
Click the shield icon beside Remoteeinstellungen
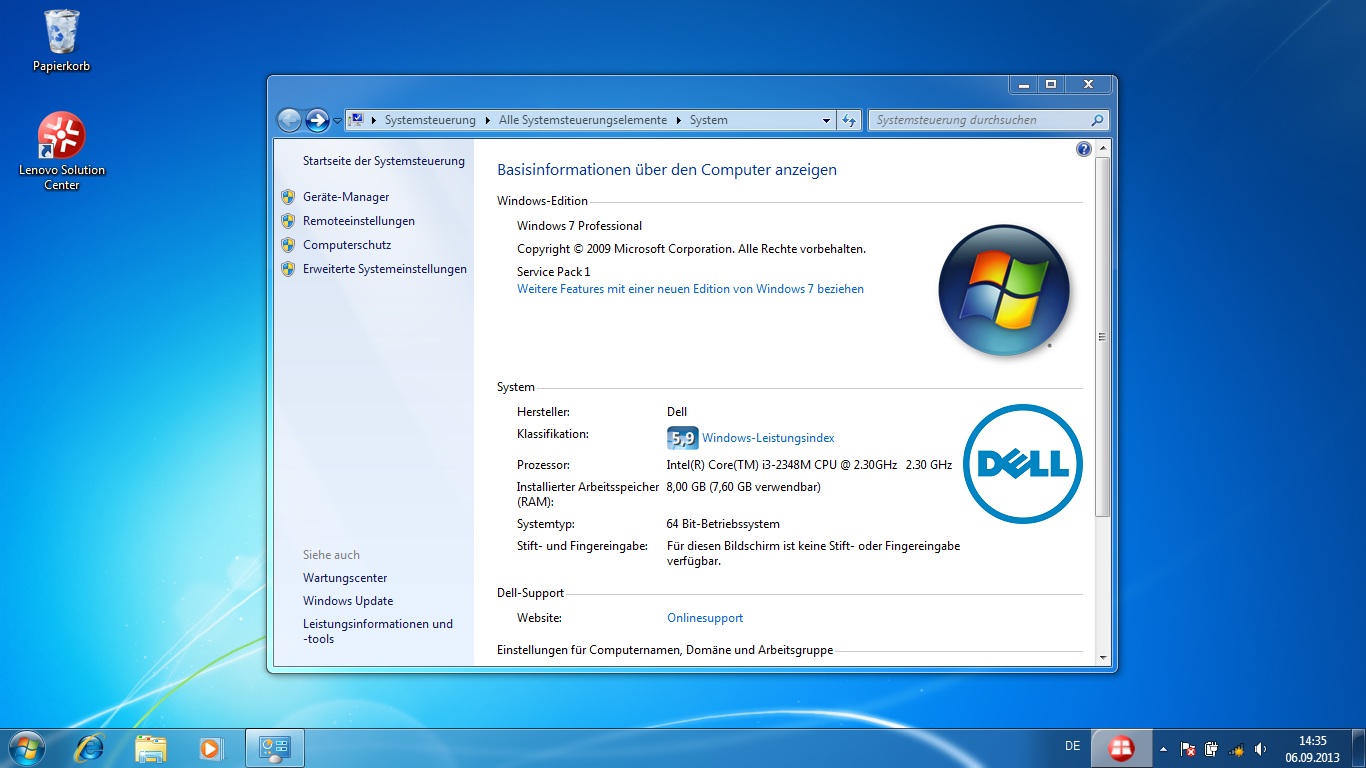[288, 221]
